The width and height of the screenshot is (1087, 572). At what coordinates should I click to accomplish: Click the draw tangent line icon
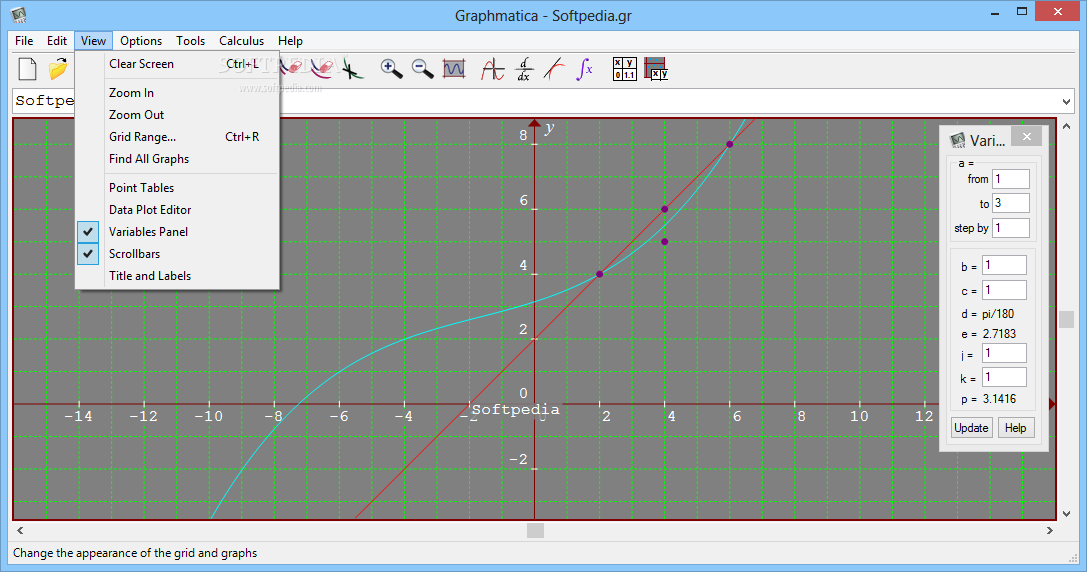tap(554, 69)
